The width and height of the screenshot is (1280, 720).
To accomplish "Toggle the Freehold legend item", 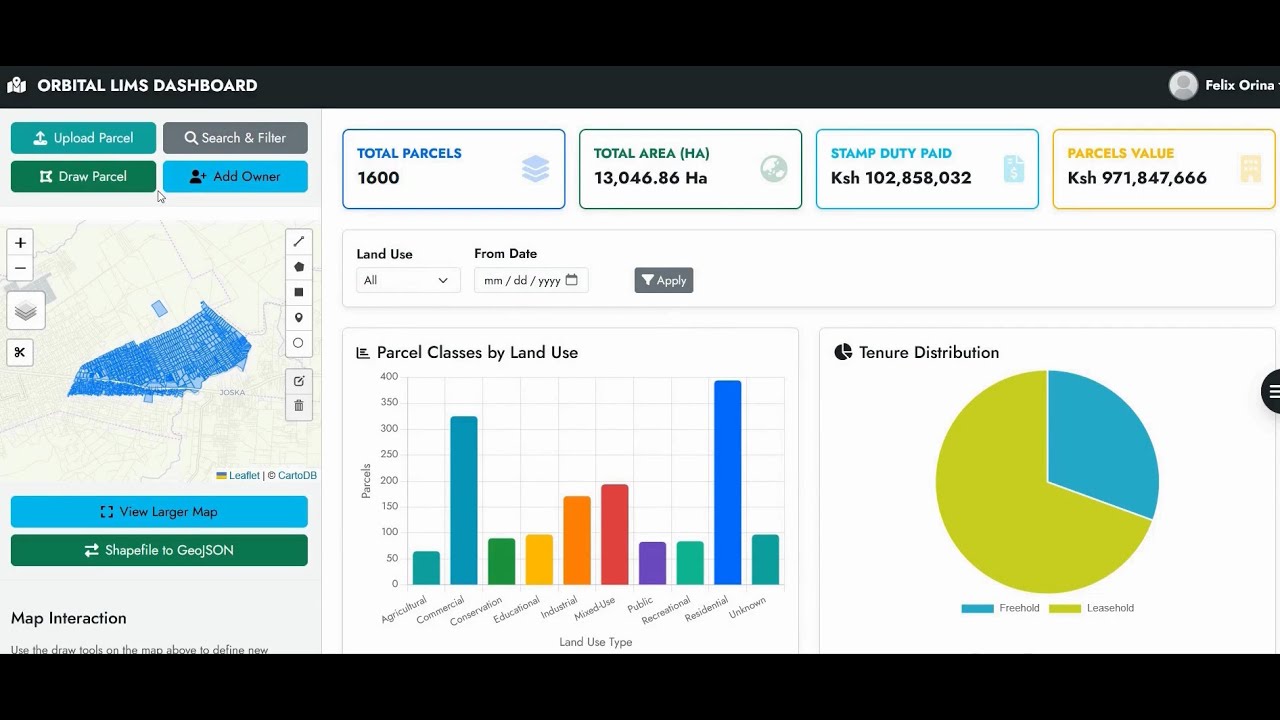I will 1000,608.
